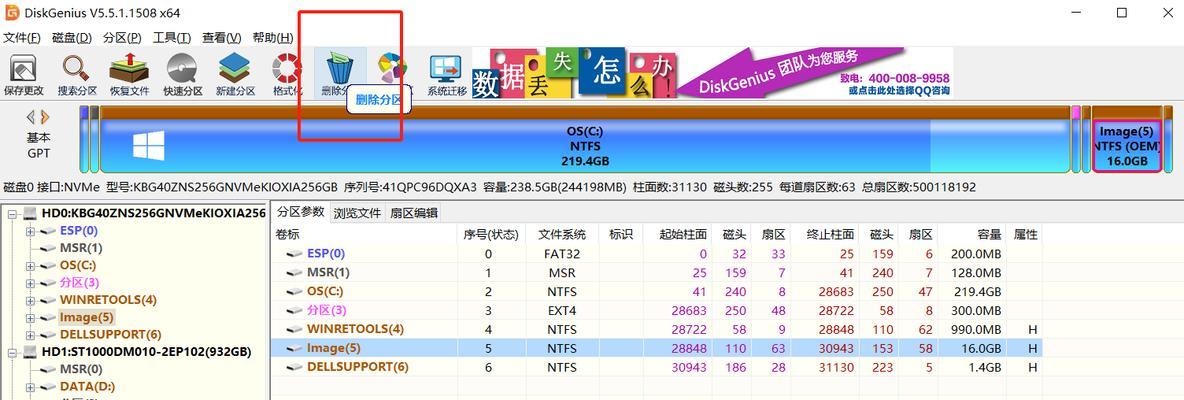Click the FAT32 file system cell

(562, 254)
